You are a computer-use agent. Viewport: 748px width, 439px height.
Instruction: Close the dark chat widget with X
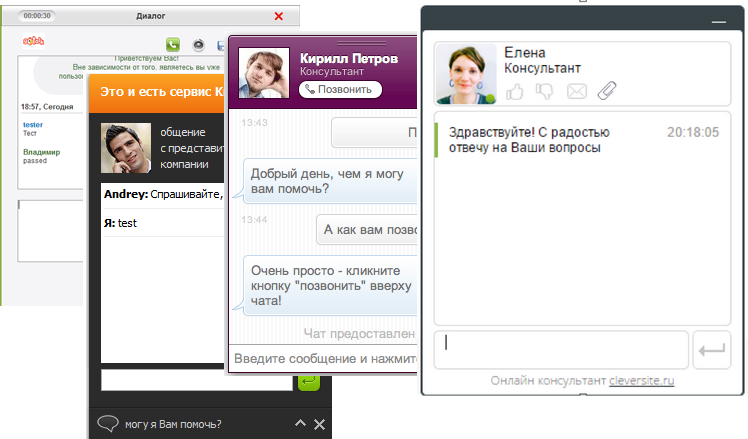[320, 424]
